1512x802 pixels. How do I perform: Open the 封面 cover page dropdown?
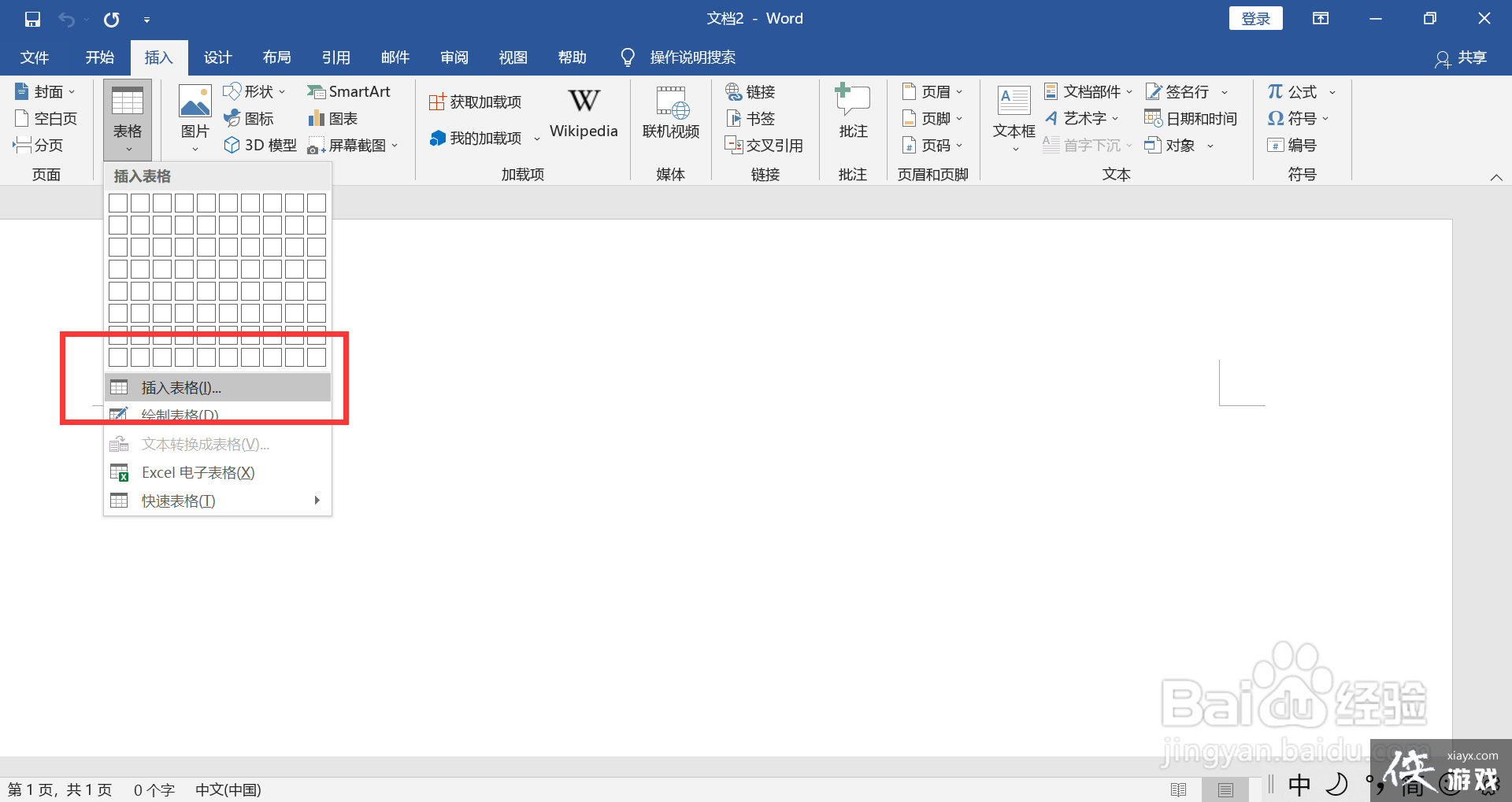click(45, 92)
